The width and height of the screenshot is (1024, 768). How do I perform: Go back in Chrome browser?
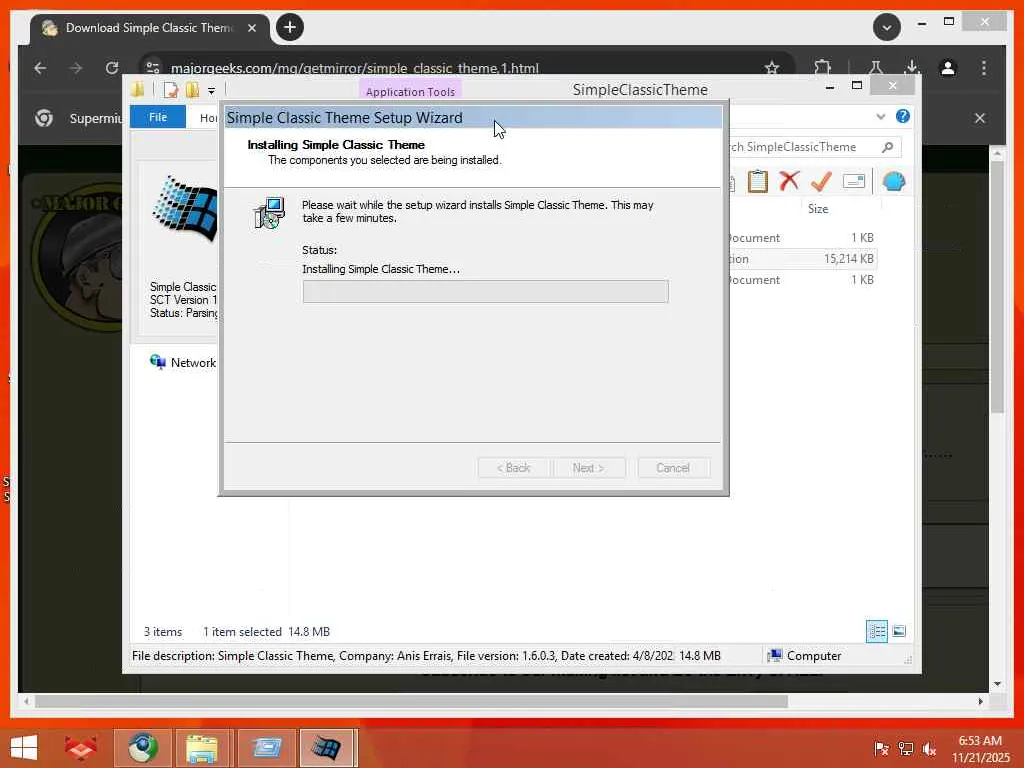tap(40, 68)
